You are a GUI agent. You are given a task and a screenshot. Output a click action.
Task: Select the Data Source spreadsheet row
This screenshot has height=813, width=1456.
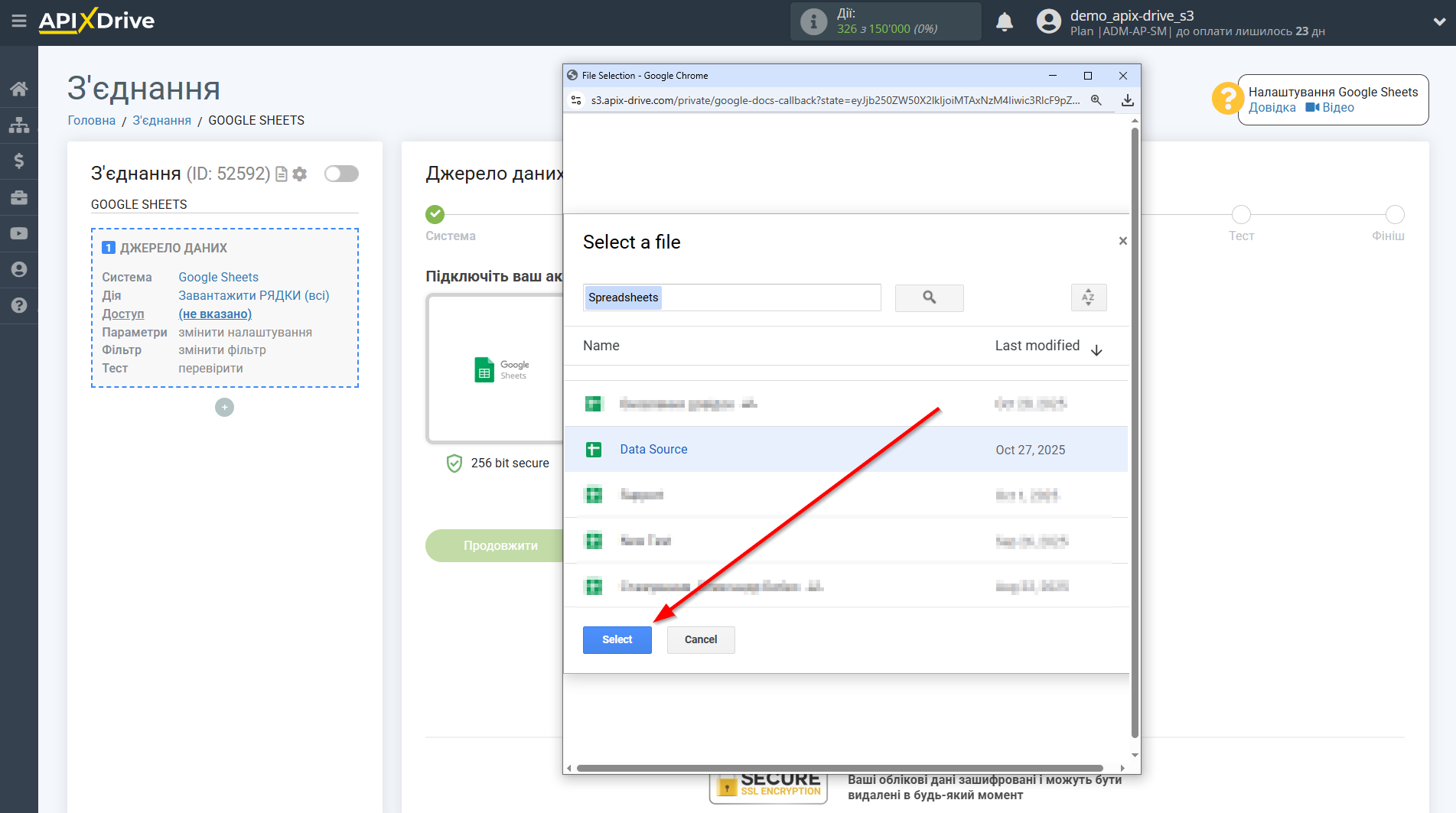point(653,449)
